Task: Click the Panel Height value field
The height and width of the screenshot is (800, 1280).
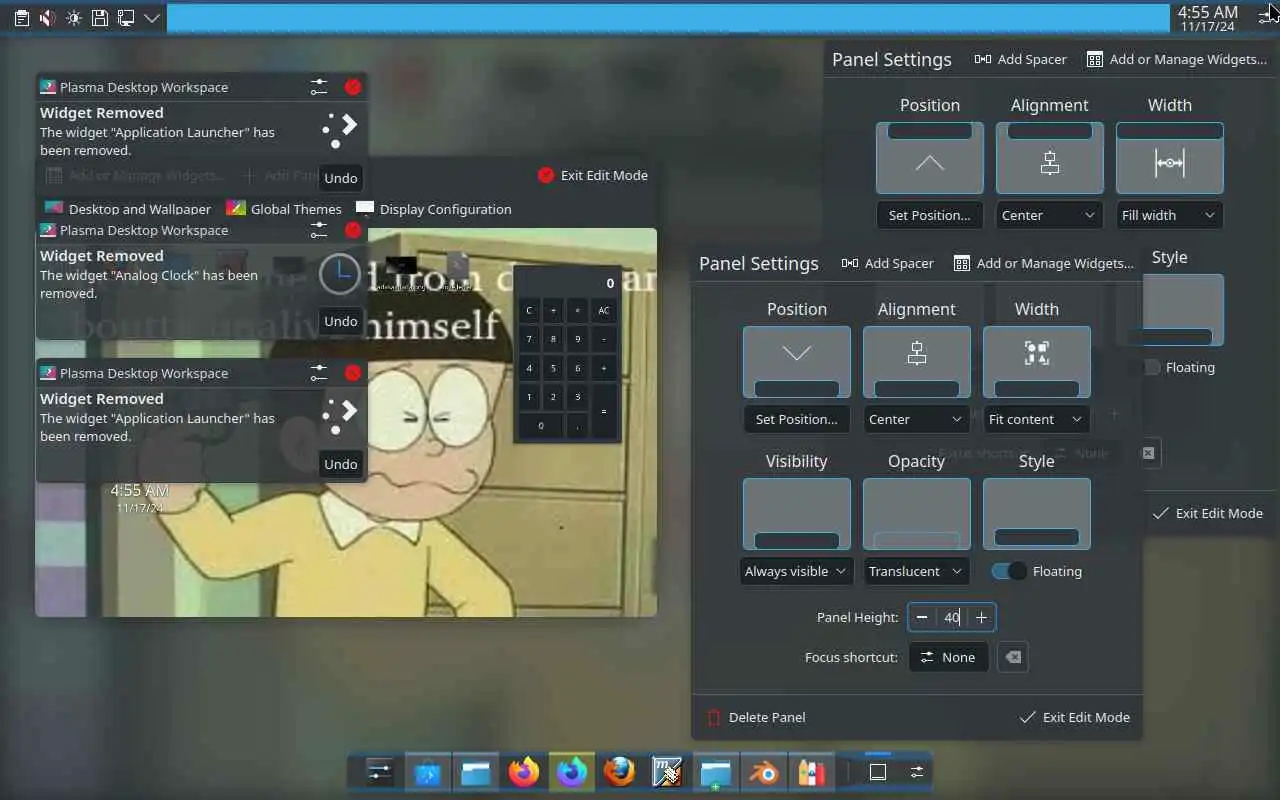Action: pos(952,617)
